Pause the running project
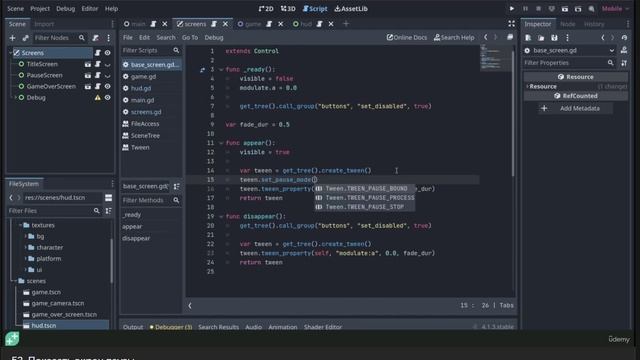Screen dimensions: 640x360 point(525,9)
